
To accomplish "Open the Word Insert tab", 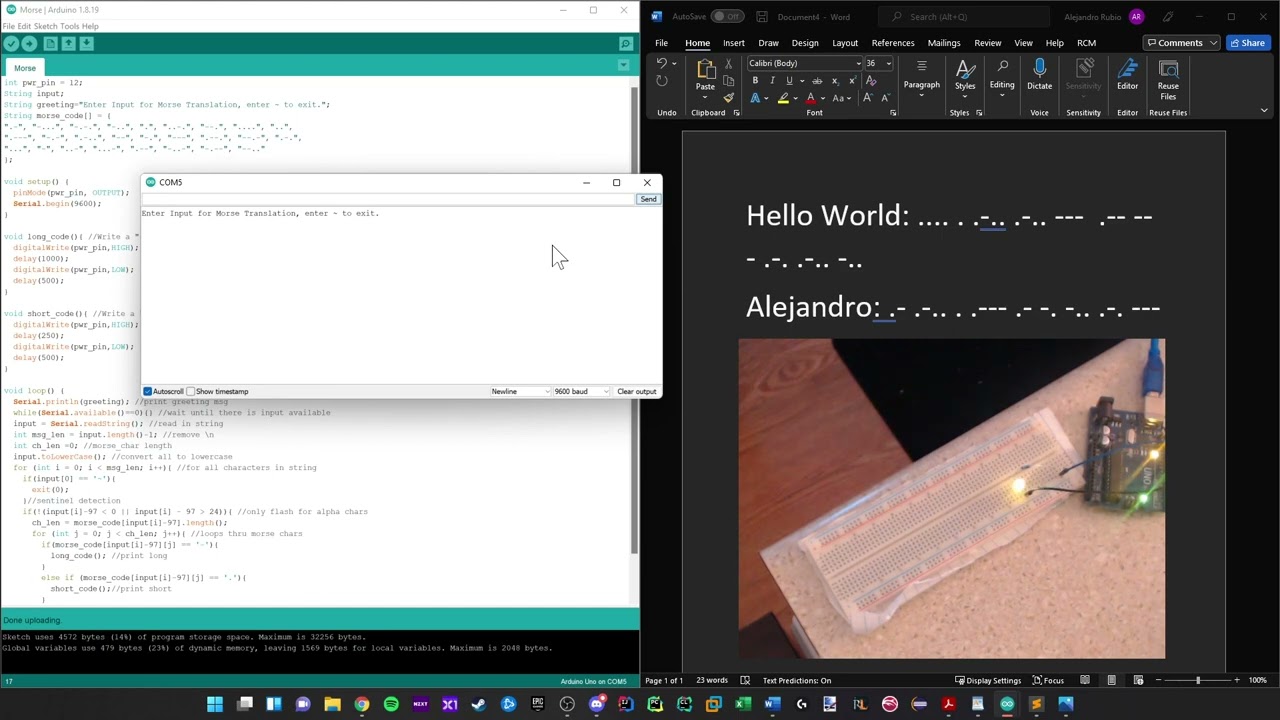I will tap(734, 43).
